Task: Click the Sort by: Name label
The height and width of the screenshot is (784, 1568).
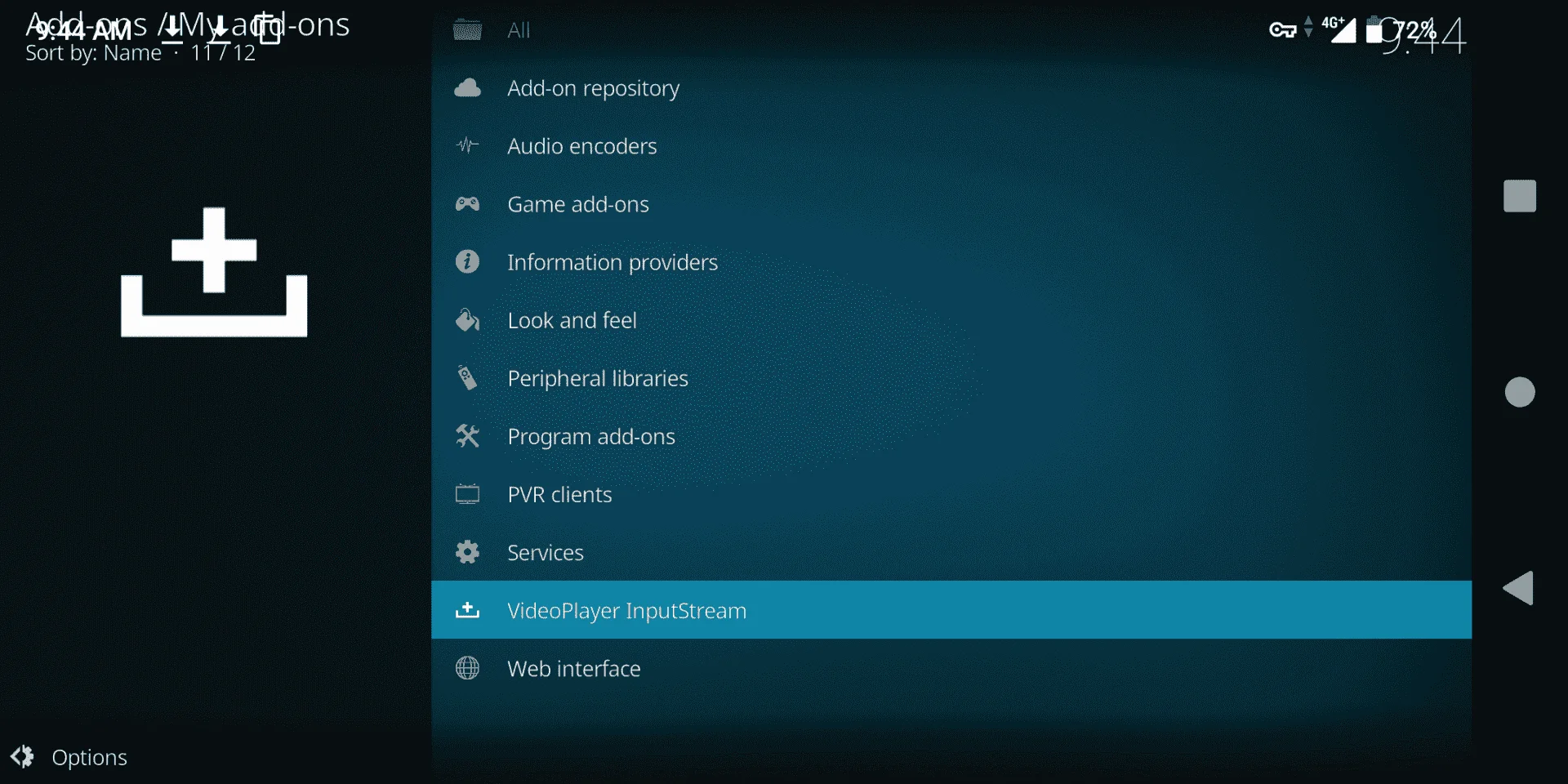Action: (94, 53)
